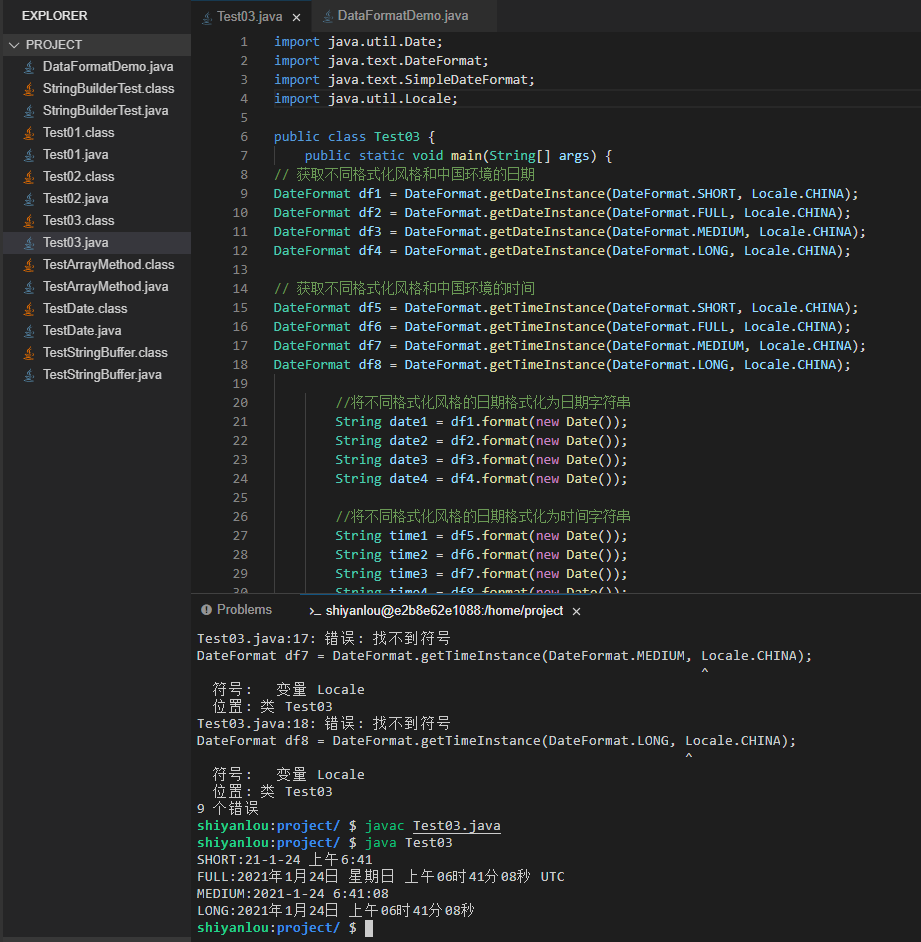Click the class icon beside Test03.class
921x942 pixels.
pyautogui.click(x=29, y=221)
